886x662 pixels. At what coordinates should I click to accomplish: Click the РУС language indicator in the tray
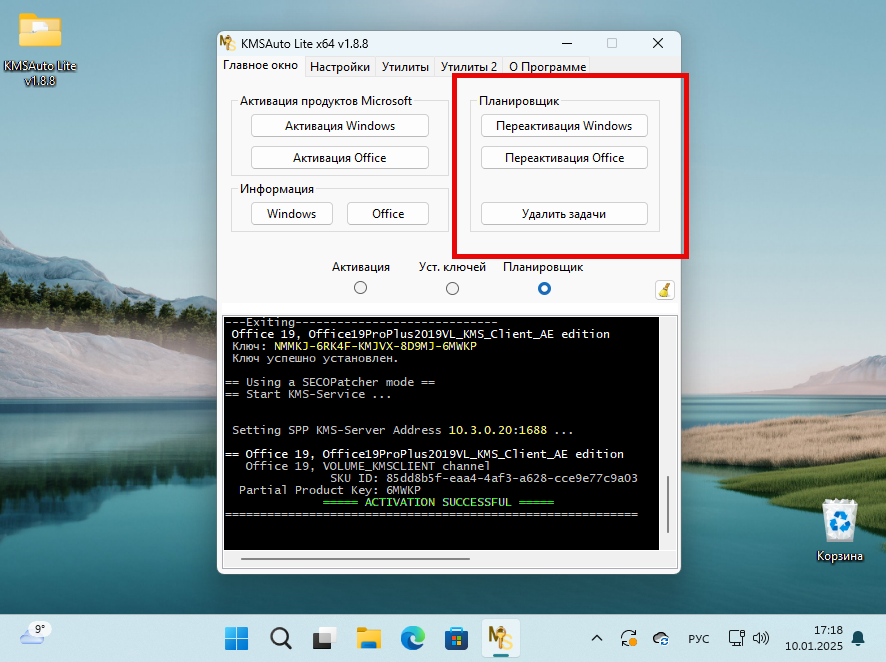699,638
